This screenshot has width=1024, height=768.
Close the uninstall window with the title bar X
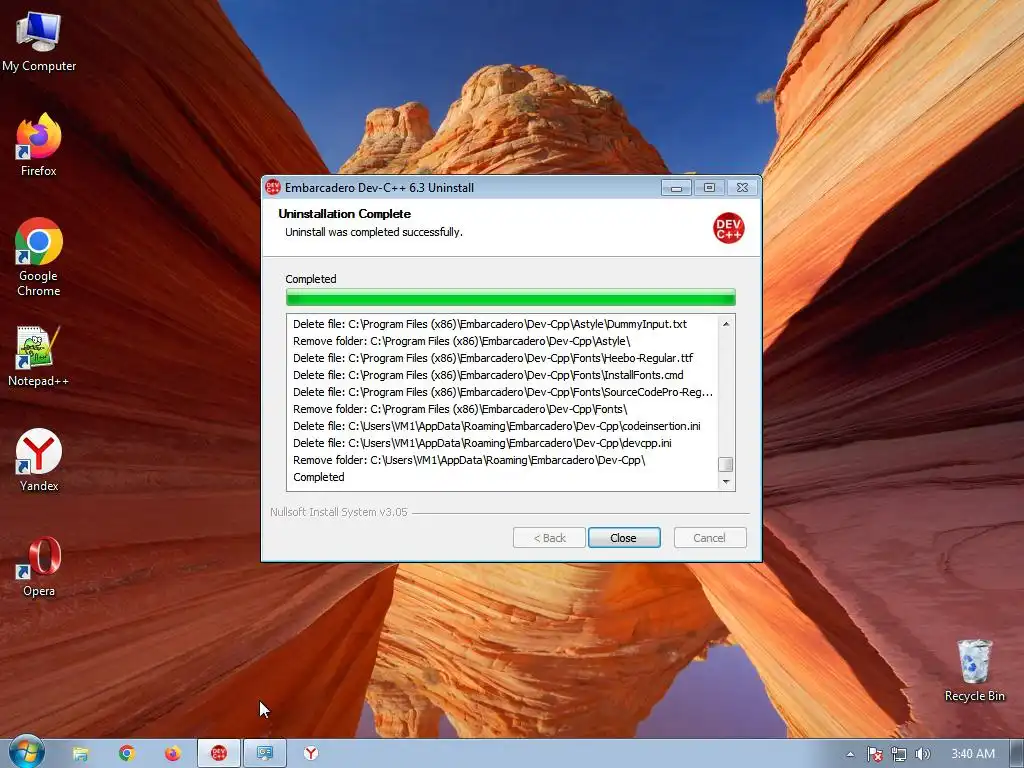click(743, 188)
